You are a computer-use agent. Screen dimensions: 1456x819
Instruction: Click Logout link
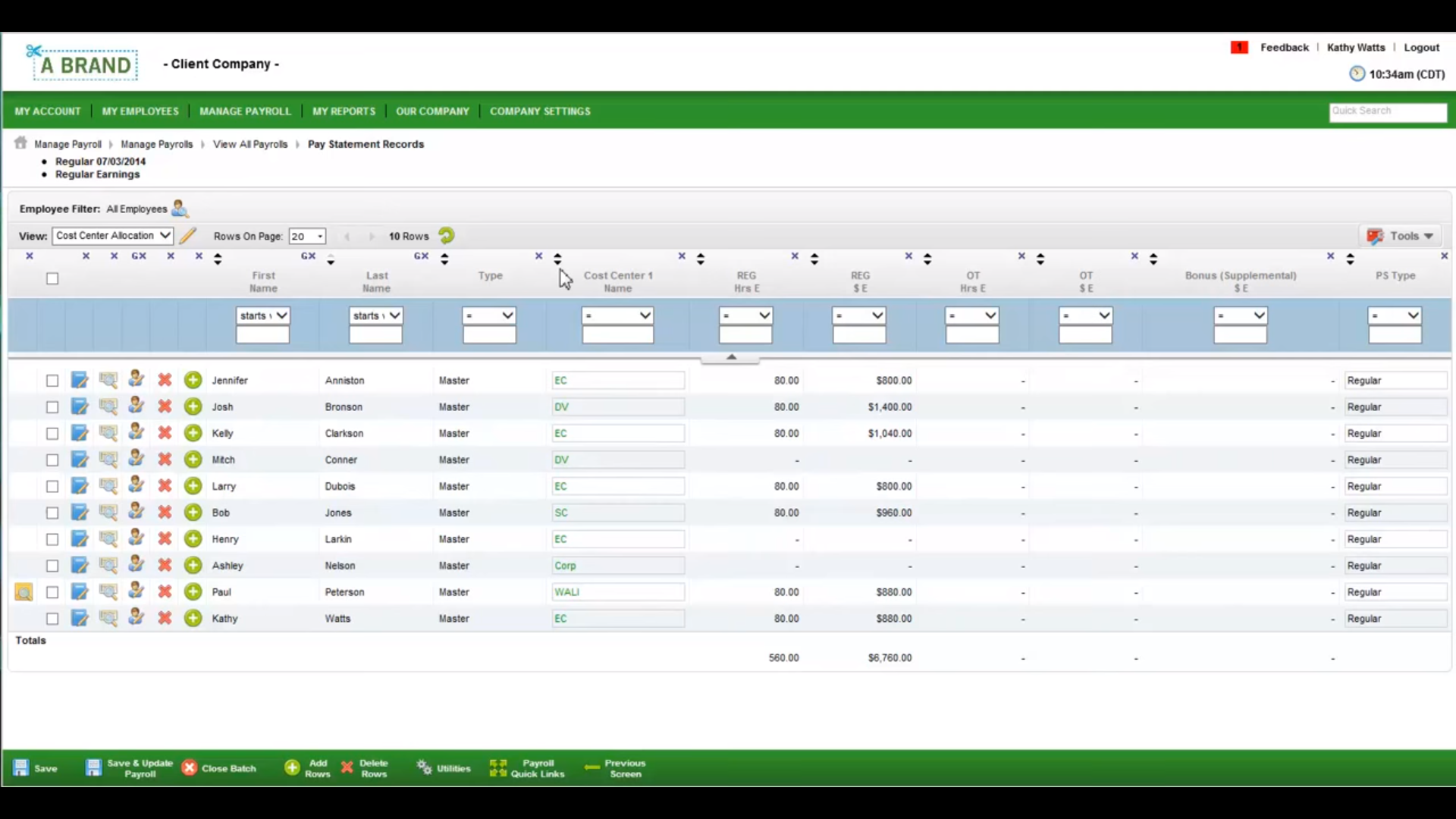point(1421,48)
